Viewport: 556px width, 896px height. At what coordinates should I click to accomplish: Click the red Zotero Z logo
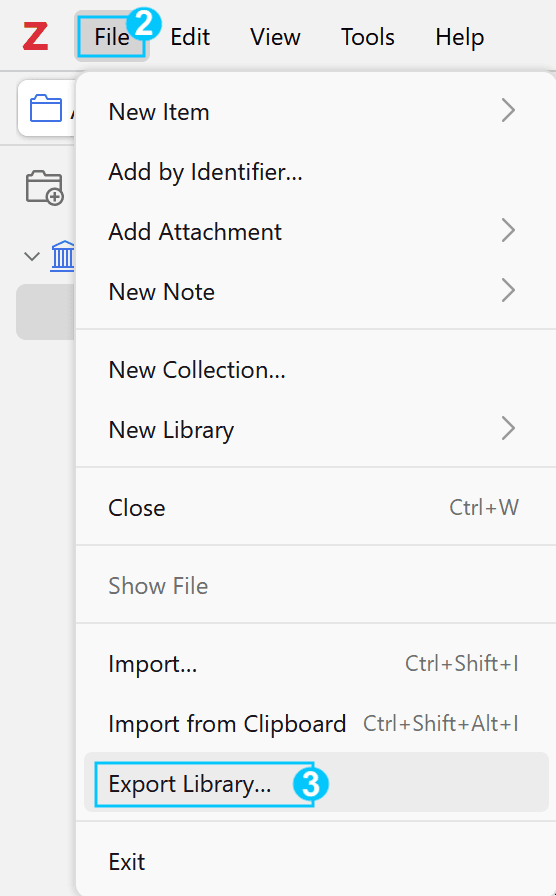35,37
